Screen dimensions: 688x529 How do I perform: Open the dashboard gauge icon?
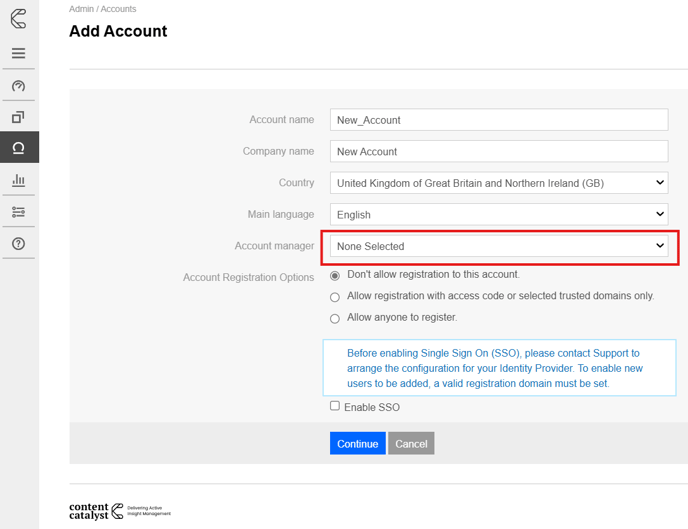pyautogui.click(x=18, y=86)
